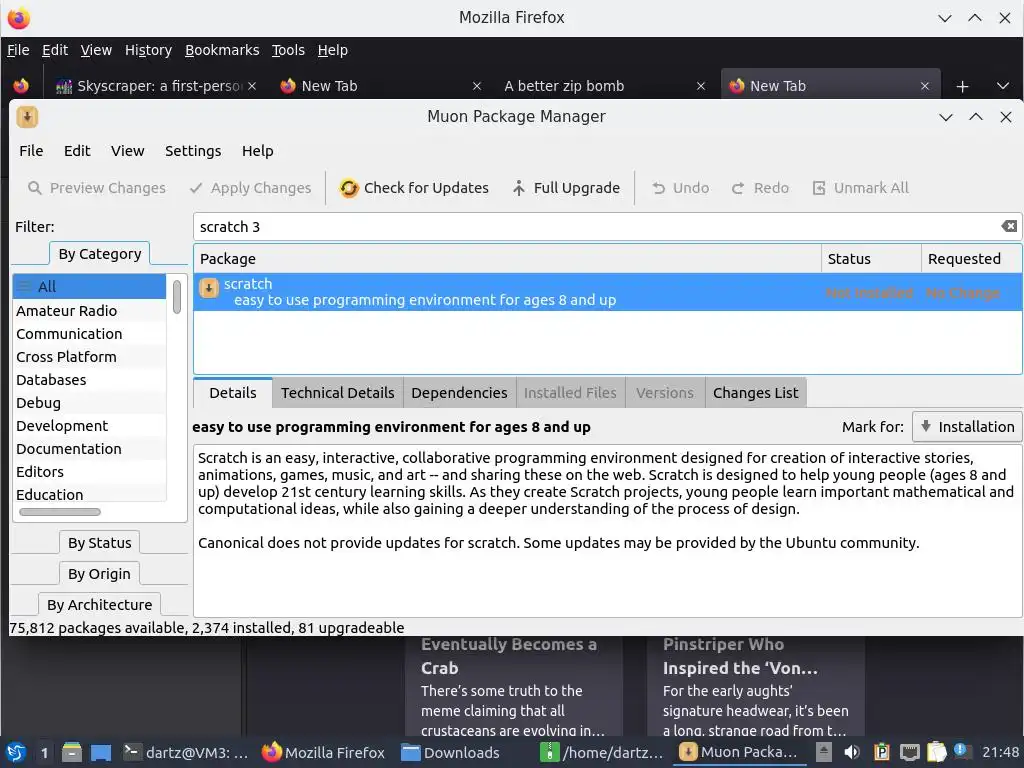Open the Muon View menu
This screenshot has height=768, width=1024.
pyautogui.click(x=127, y=151)
